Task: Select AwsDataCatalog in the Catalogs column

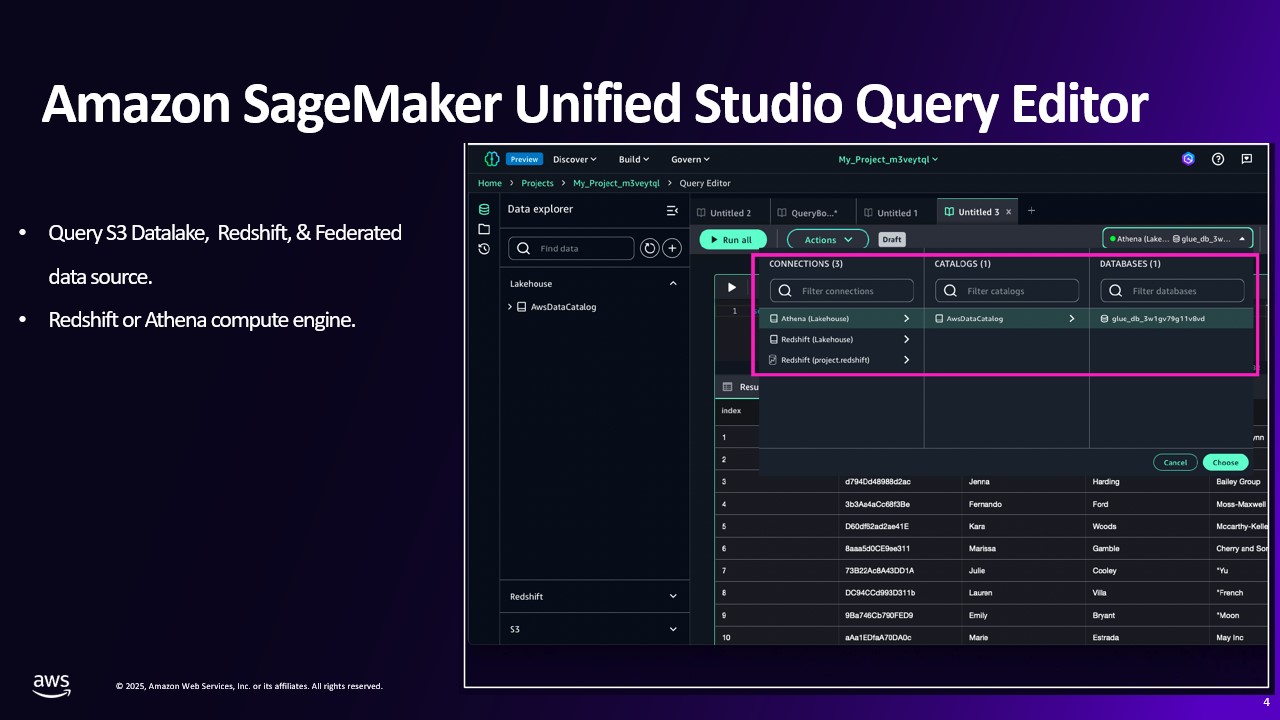Action: click(1006, 319)
